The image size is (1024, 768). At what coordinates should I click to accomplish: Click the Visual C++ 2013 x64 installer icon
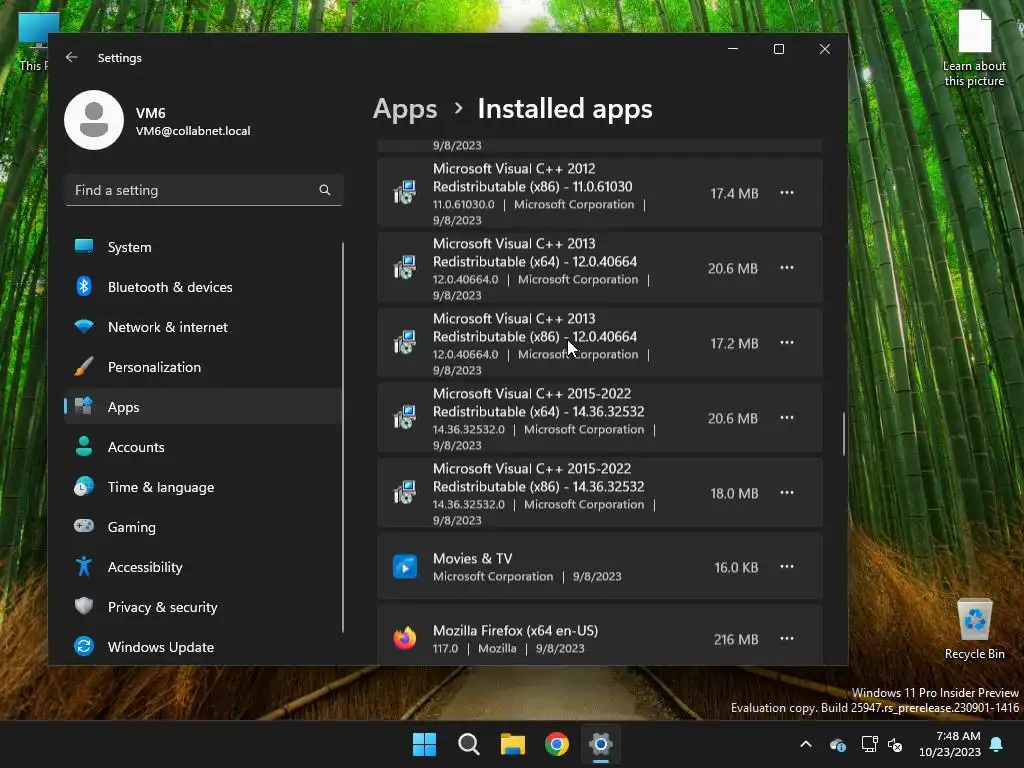coord(405,268)
